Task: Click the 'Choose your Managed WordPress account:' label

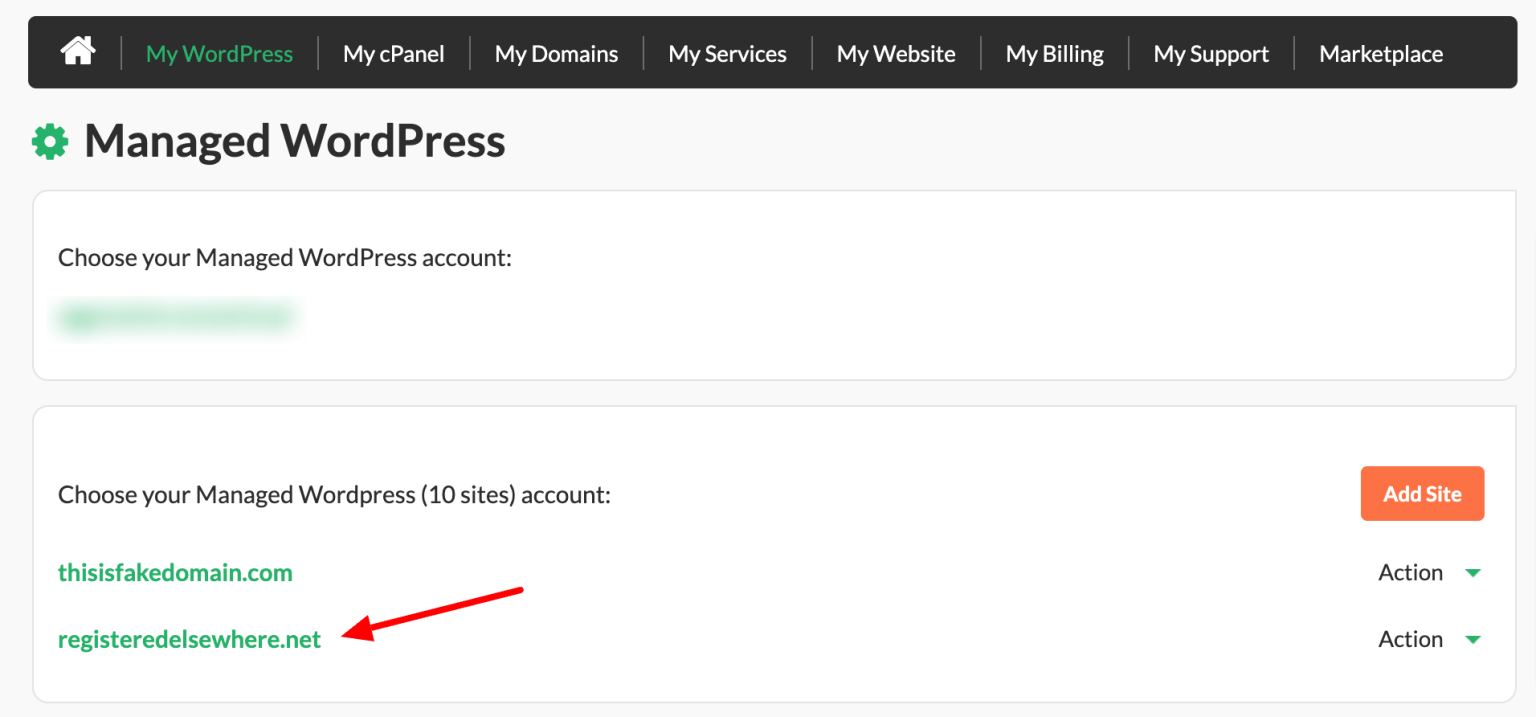Action: tap(285, 258)
